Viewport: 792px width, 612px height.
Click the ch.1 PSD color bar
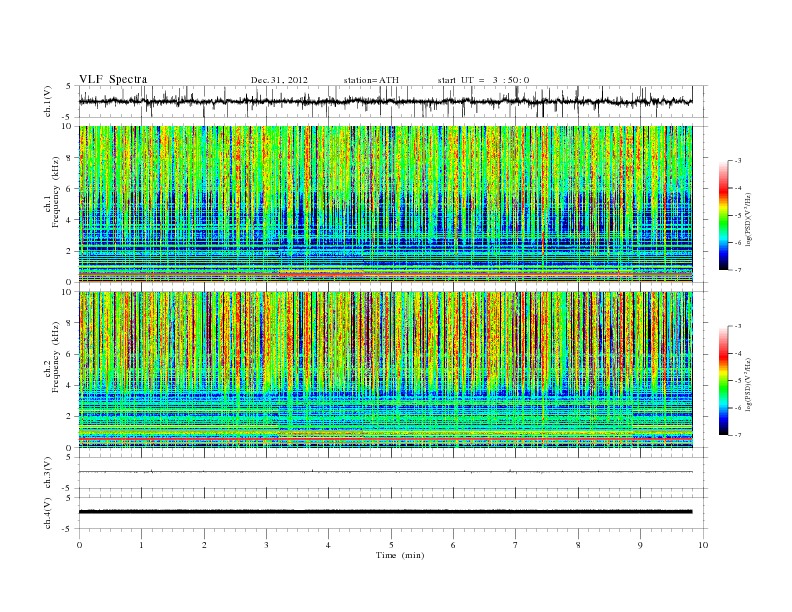point(723,215)
